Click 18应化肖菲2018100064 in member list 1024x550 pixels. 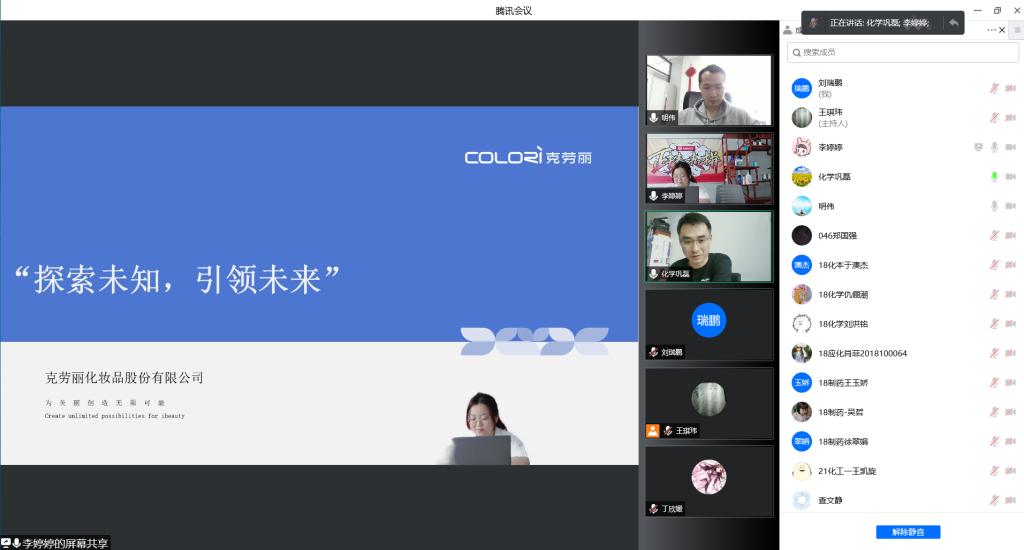click(862, 353)
